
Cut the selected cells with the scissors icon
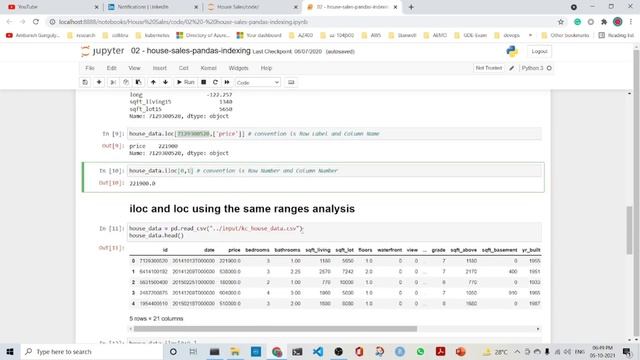113,82
